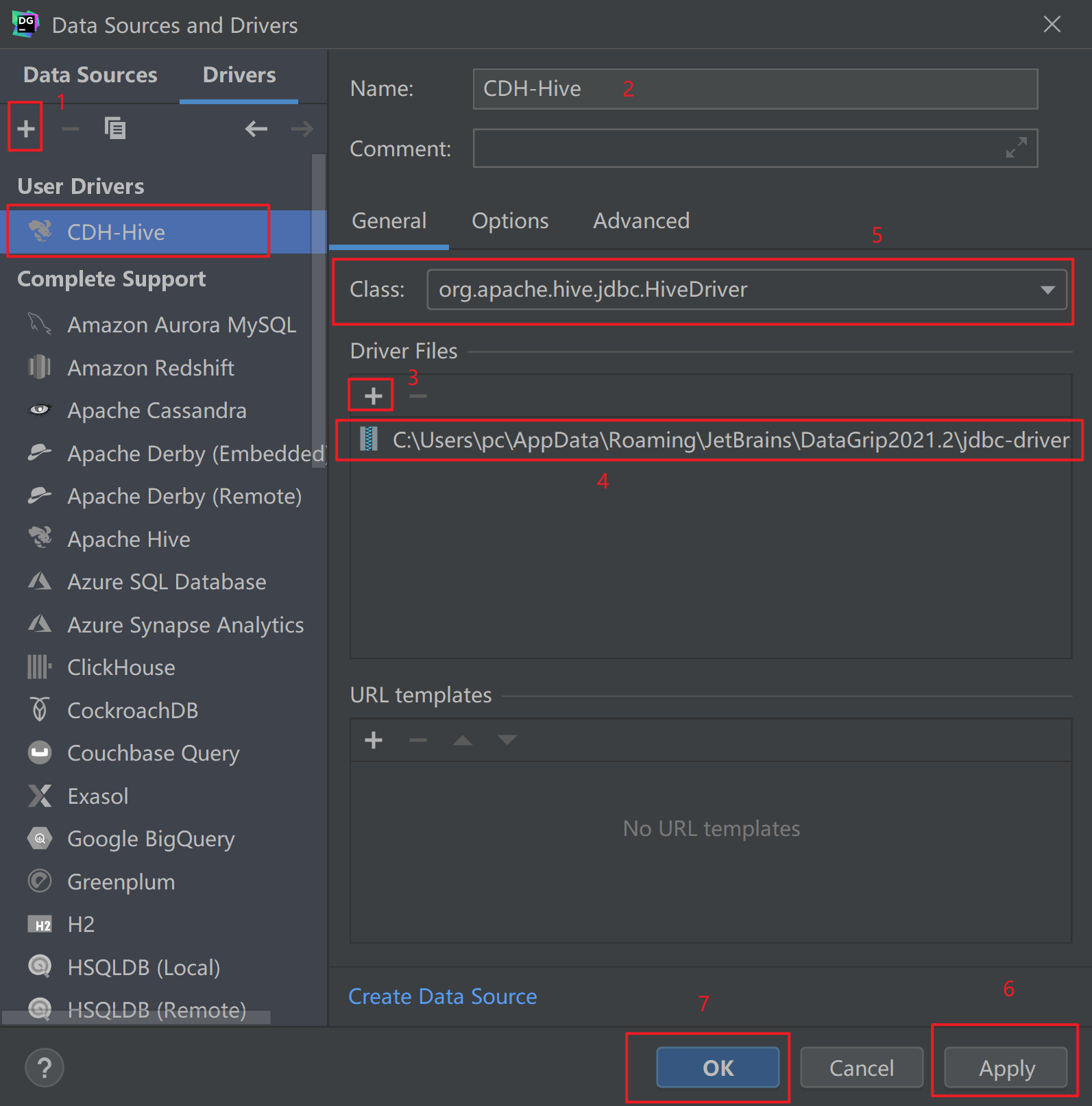The image size is (1092, 1106).
Task: Click the driver list vertical scrollbar
Action: (319, 311)
